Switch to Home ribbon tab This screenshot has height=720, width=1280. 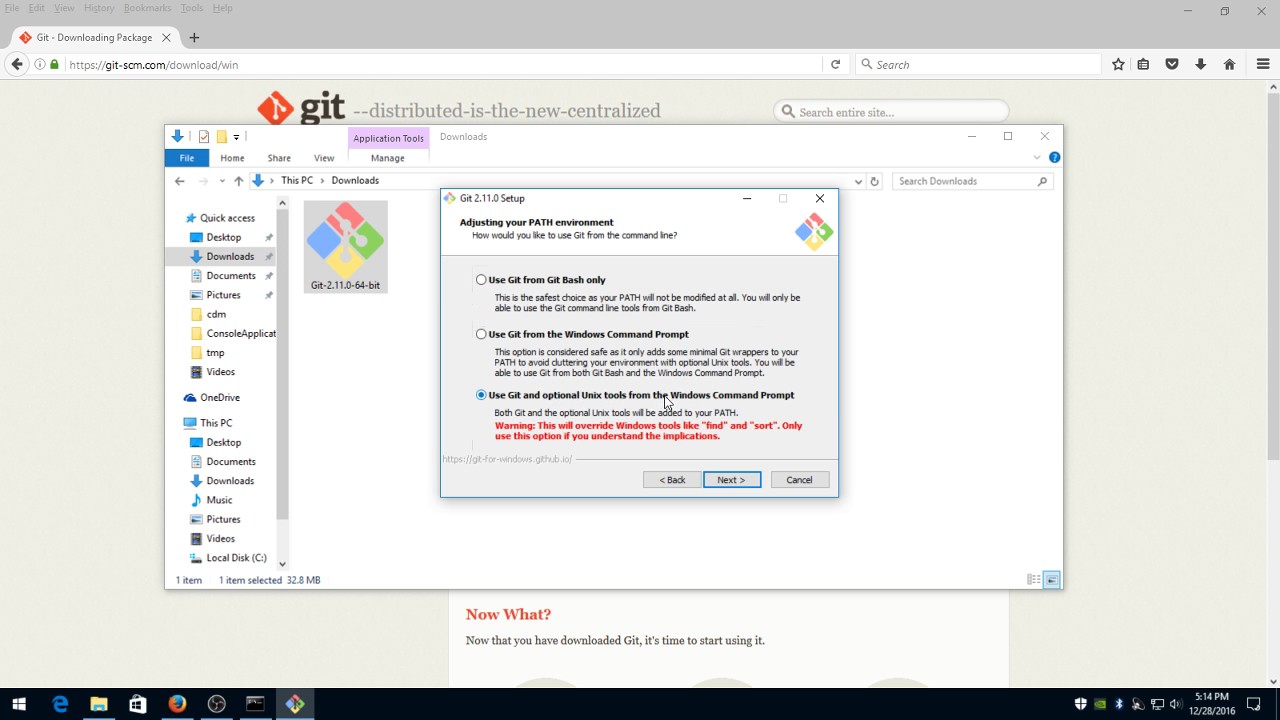[x=232, y=158]
